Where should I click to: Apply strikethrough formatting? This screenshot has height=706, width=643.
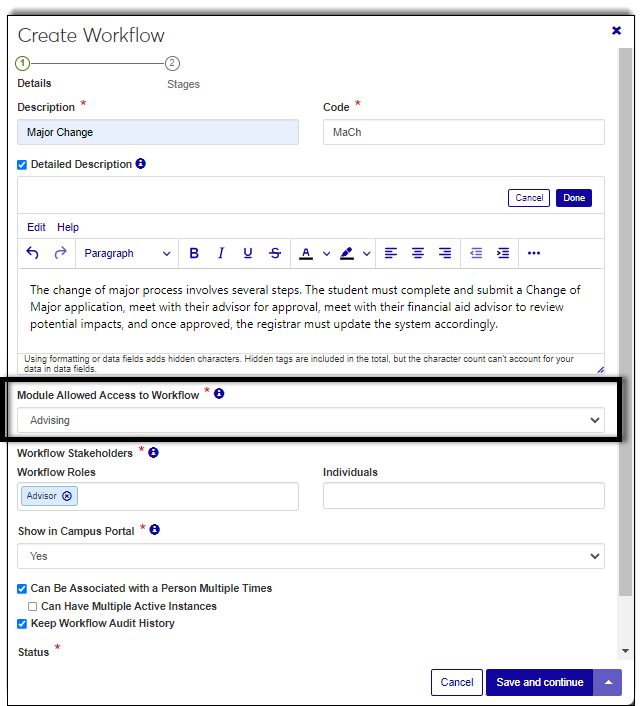[x=275, y=253]
